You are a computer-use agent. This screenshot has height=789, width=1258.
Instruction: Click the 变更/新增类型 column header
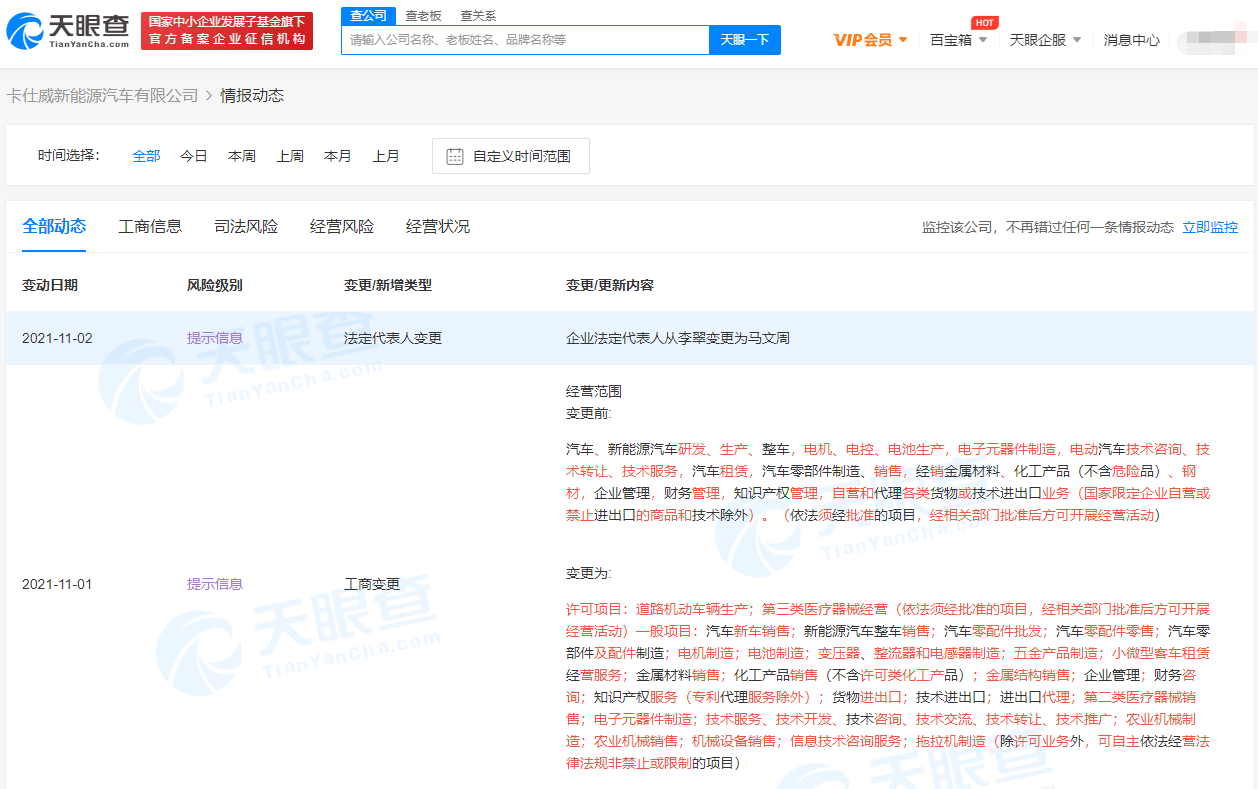point(388,285)
